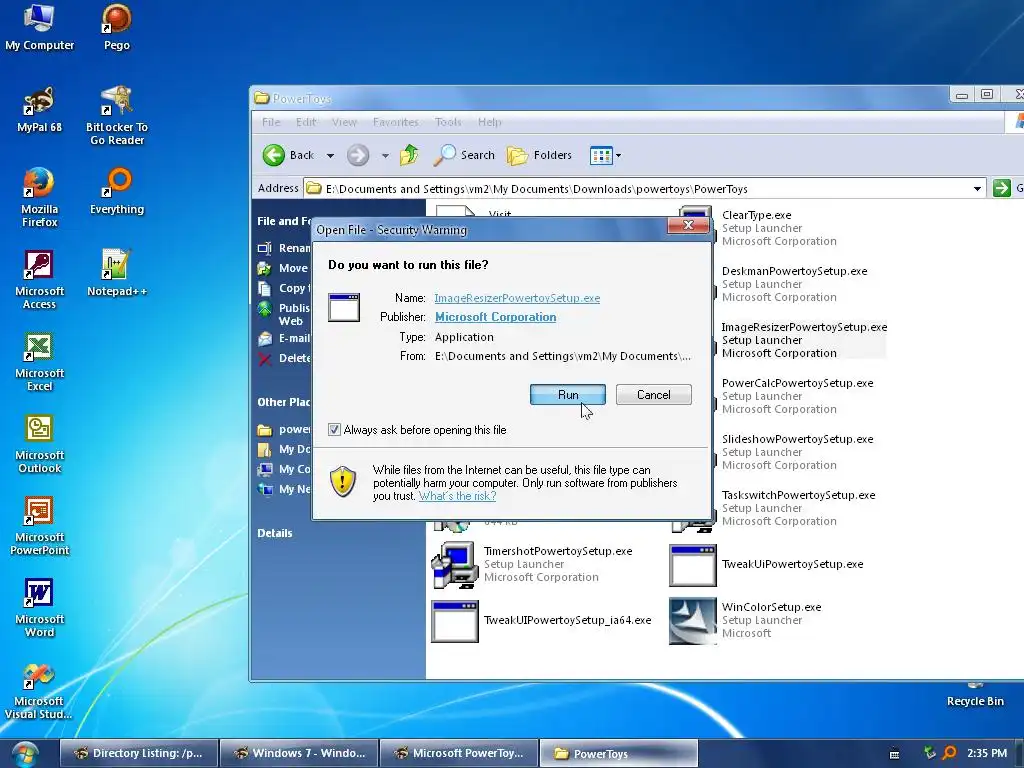Click What's the risk? link
This screenshot has height=768, width=1024.
coord(457,496)
